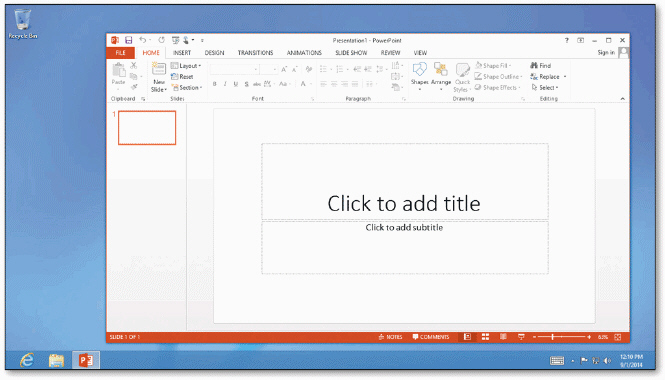Open Shape Outline dropdown

point(498,77)
